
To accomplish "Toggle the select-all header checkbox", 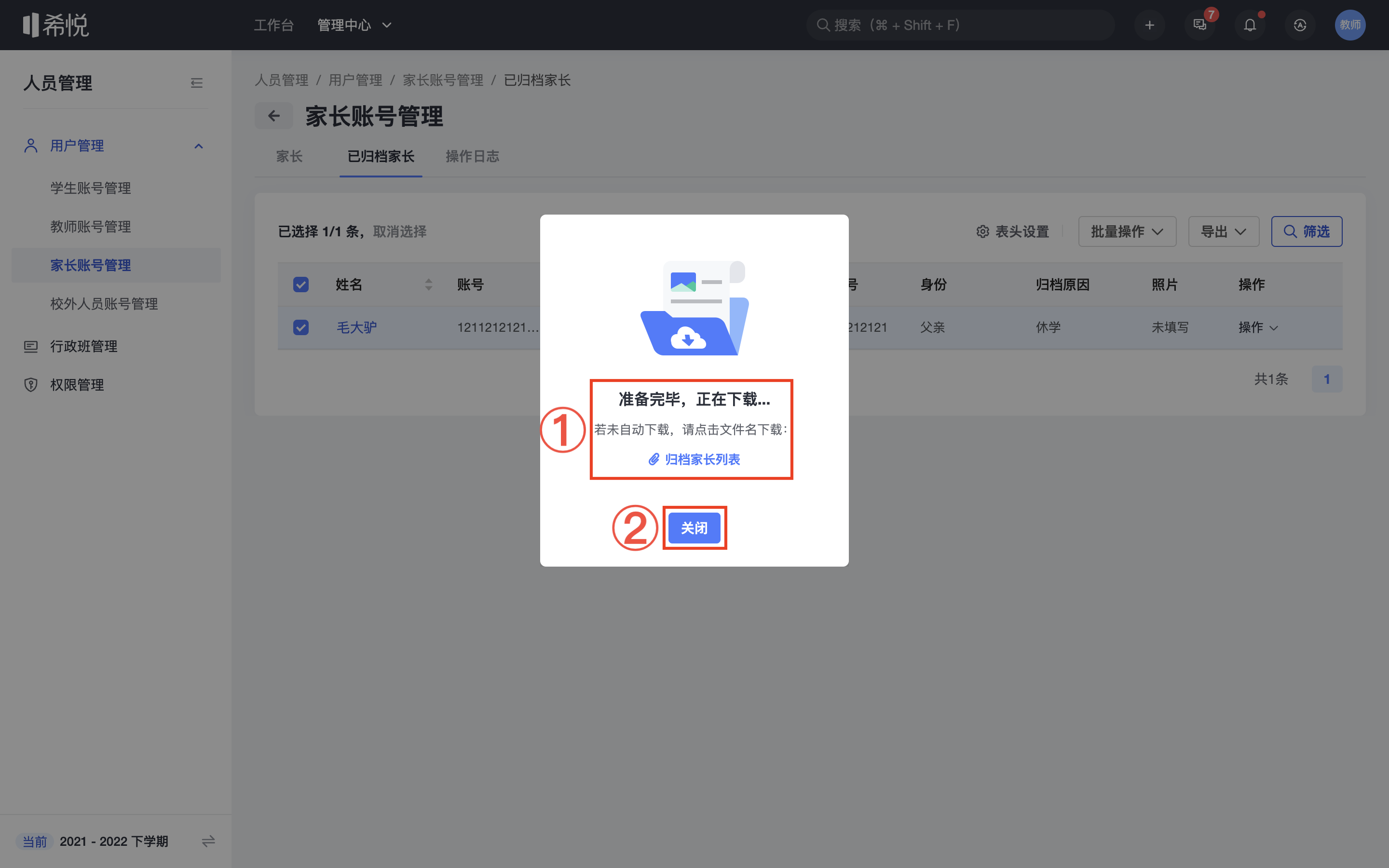I will [x=301, y=285].
